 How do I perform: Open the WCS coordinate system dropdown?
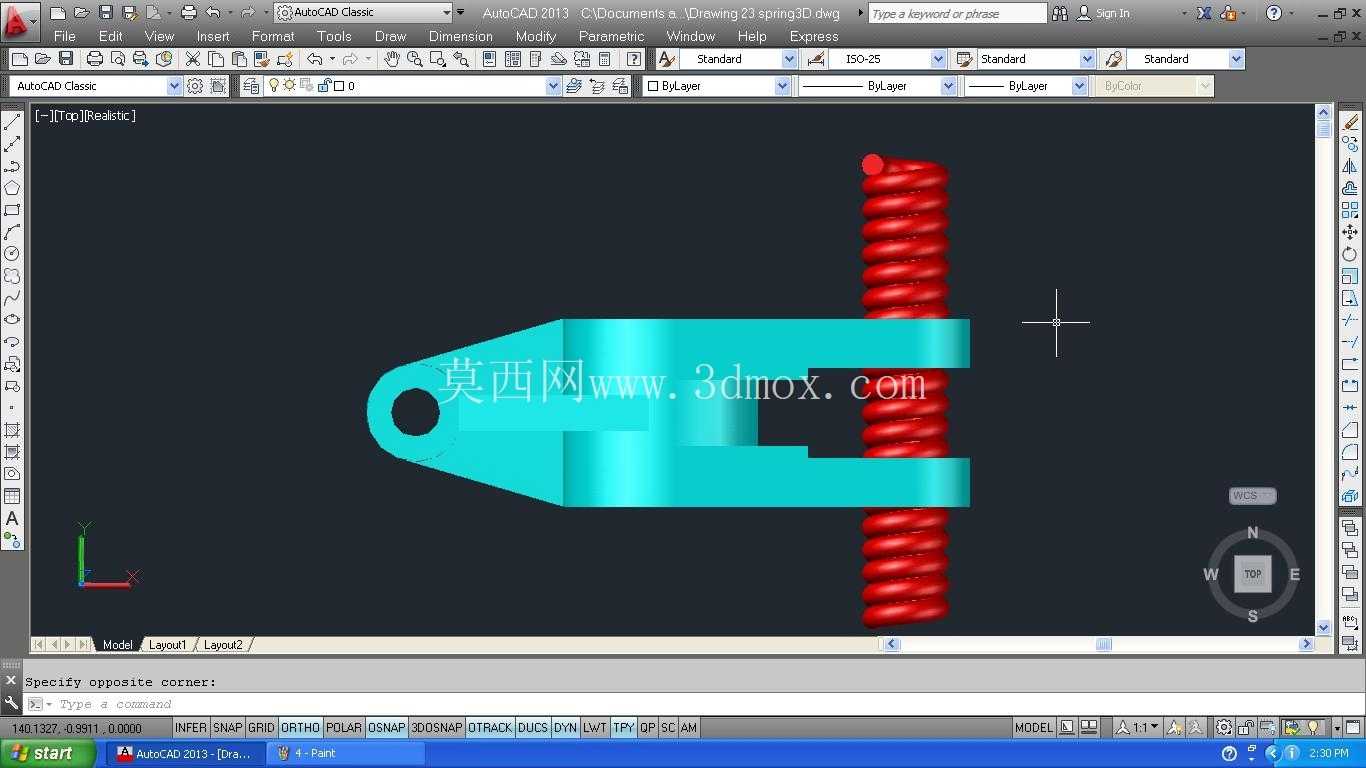[1253, 496]
